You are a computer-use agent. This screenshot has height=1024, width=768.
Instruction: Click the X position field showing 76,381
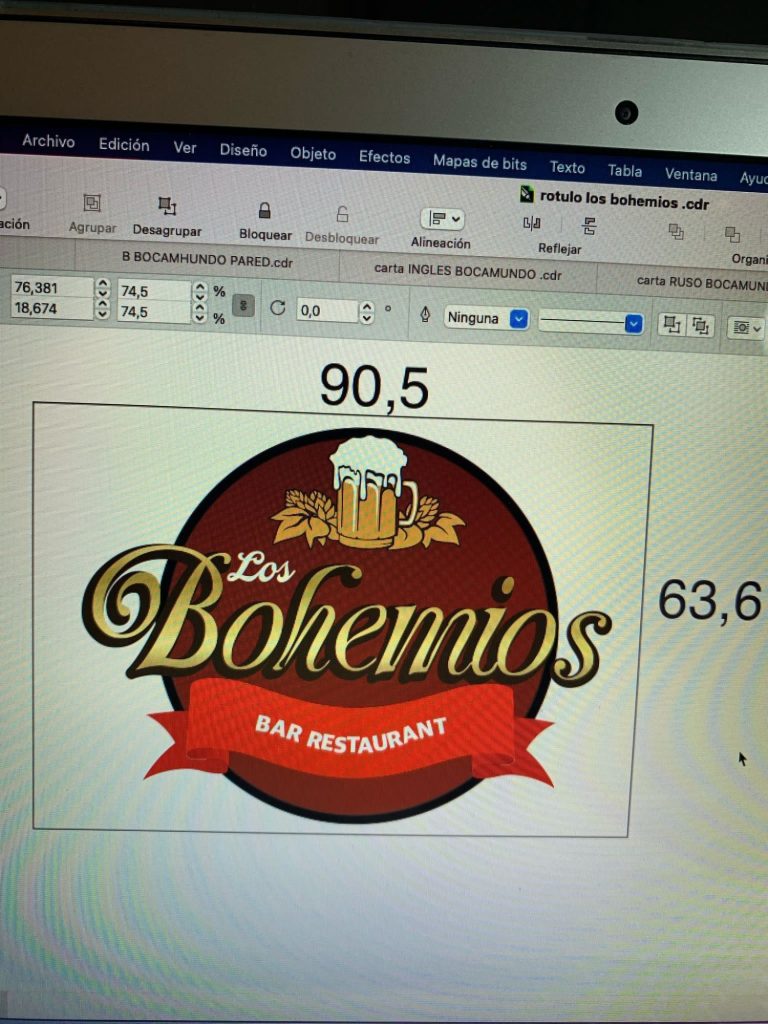50,288
